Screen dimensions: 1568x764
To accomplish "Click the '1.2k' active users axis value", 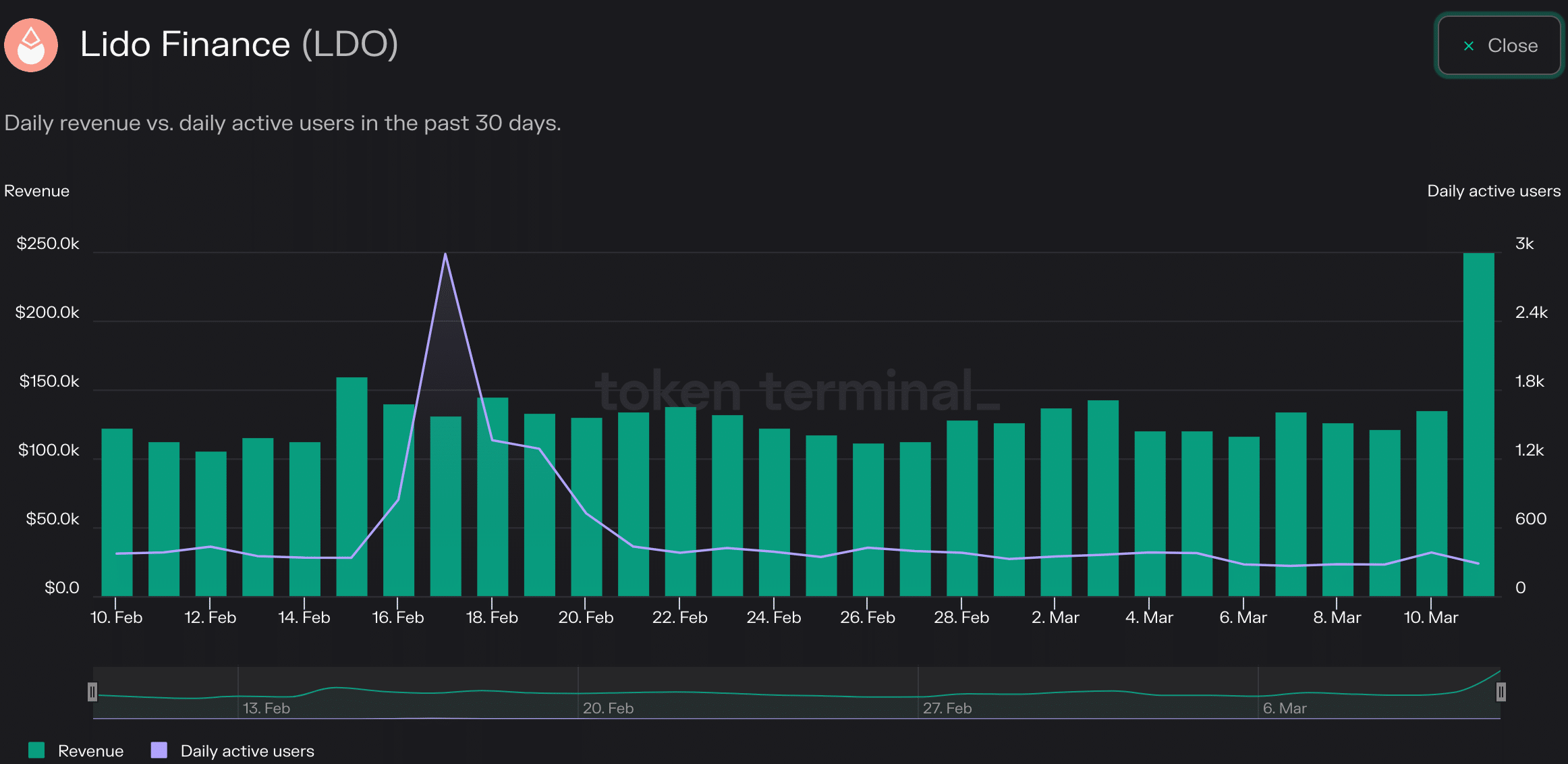I will pyautogui.click(x=1530, y=450).
